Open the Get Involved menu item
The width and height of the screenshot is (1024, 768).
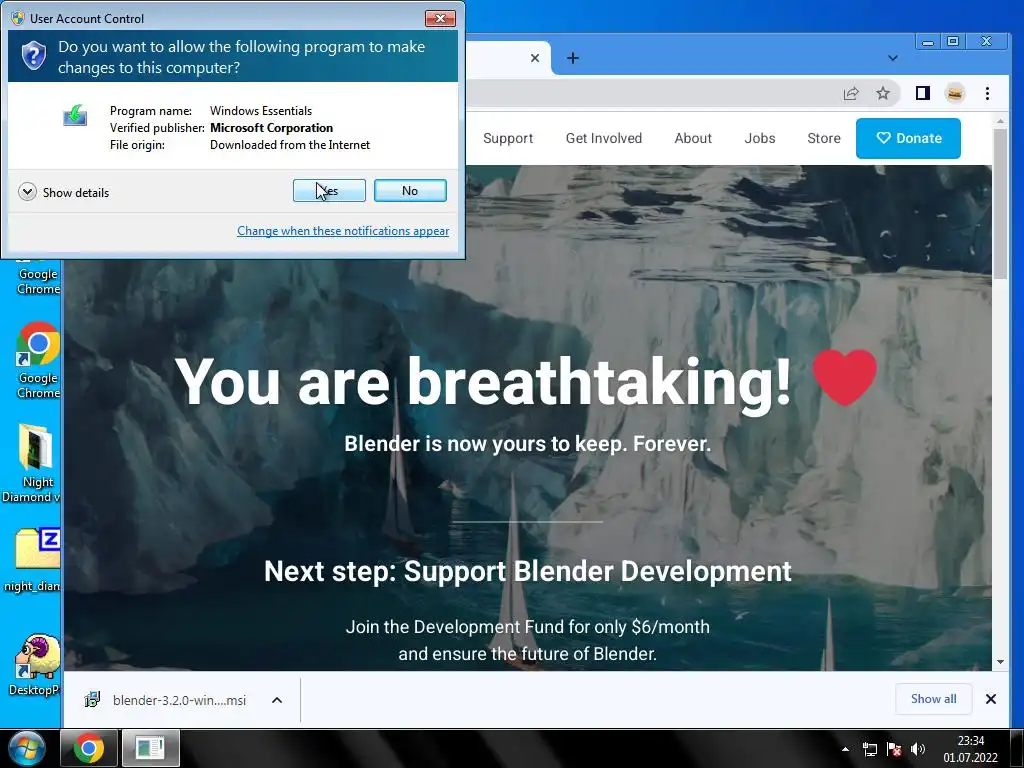click(x=604, y=138)
